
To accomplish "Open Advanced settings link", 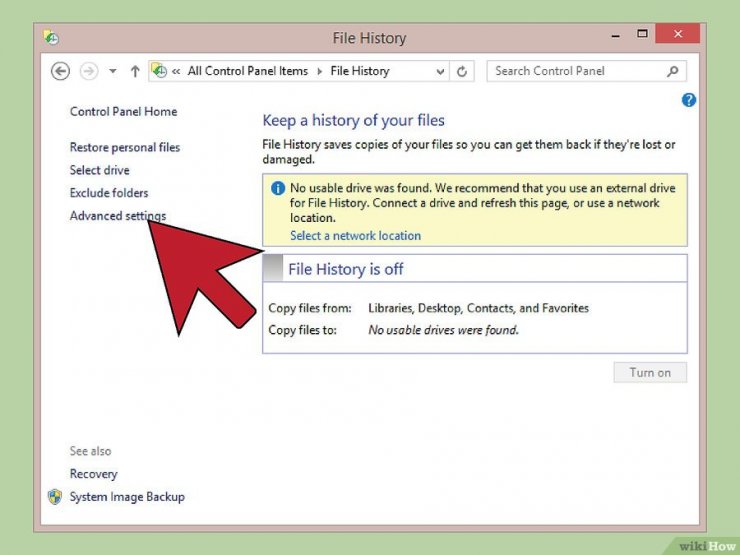I will point(118,216).
